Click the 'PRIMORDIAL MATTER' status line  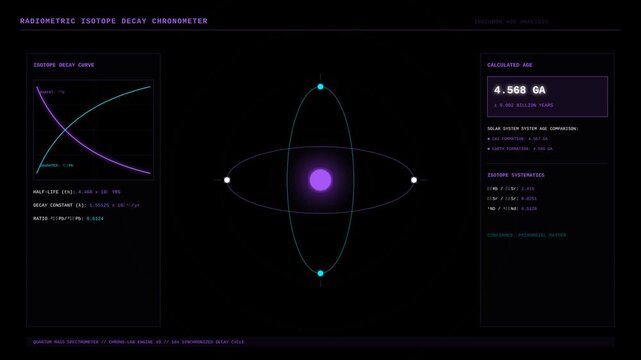coord(527,235)
